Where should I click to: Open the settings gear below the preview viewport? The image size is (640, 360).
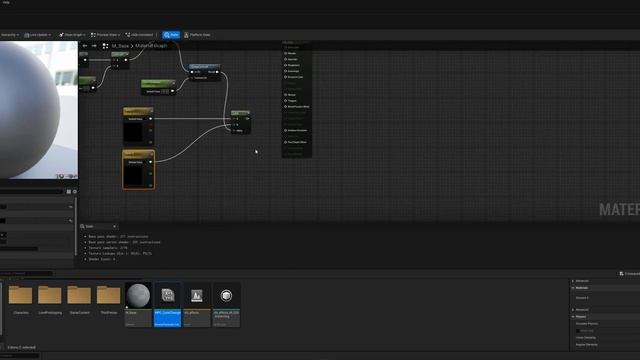pyautogui.click(x=74, y=191)
